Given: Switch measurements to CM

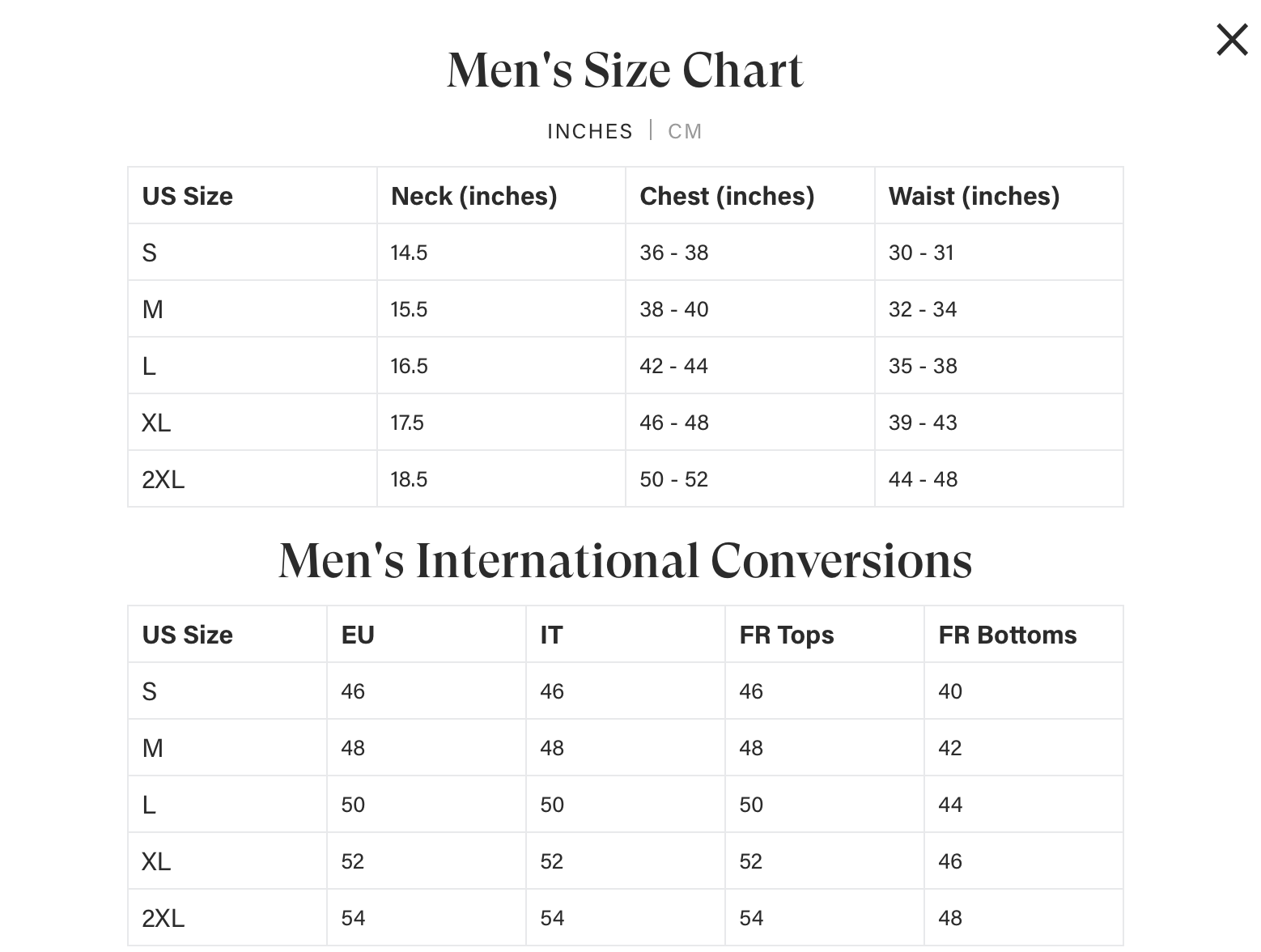Looking at the screenshot, I should click(x=685, y=131).
